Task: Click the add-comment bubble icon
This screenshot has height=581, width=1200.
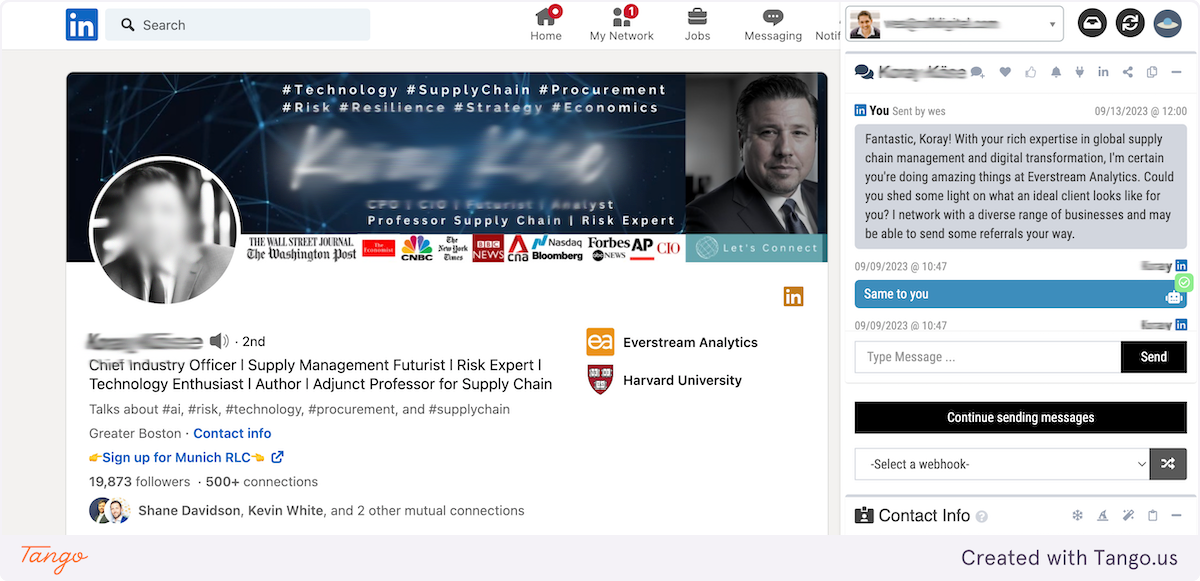Action: pyautogui.click(x=977, y=72)
